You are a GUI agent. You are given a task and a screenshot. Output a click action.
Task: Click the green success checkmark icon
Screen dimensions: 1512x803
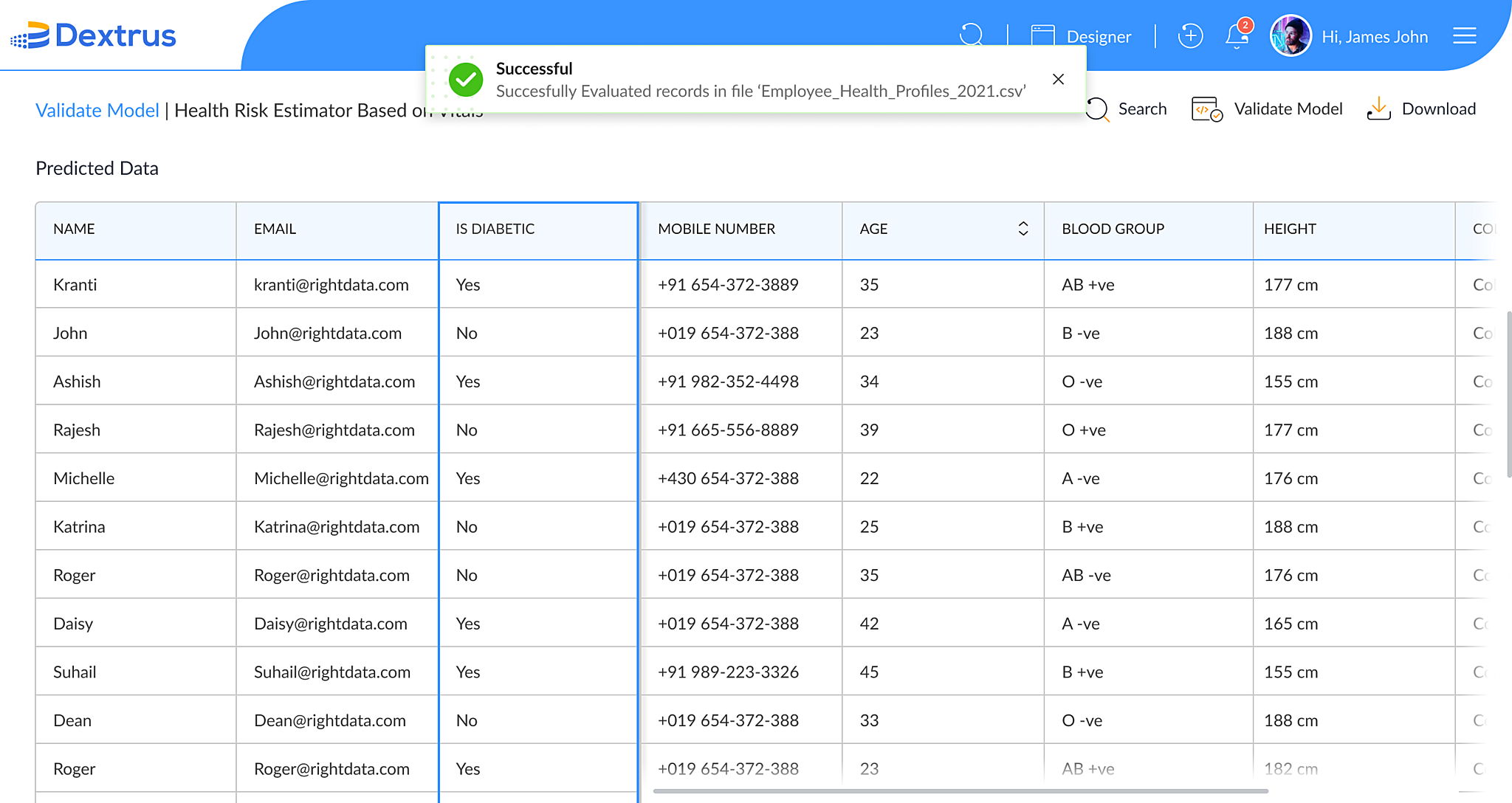pos(466,79)
